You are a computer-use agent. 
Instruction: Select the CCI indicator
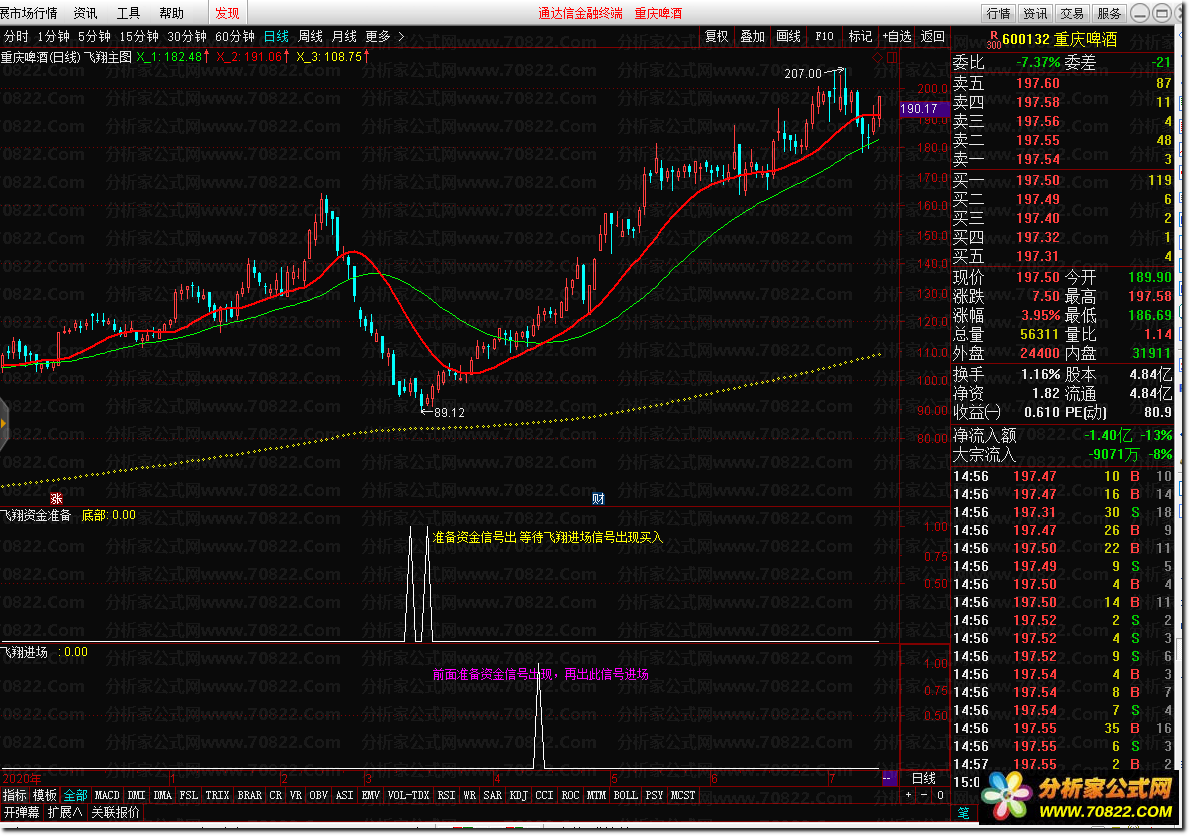[545, 795]
